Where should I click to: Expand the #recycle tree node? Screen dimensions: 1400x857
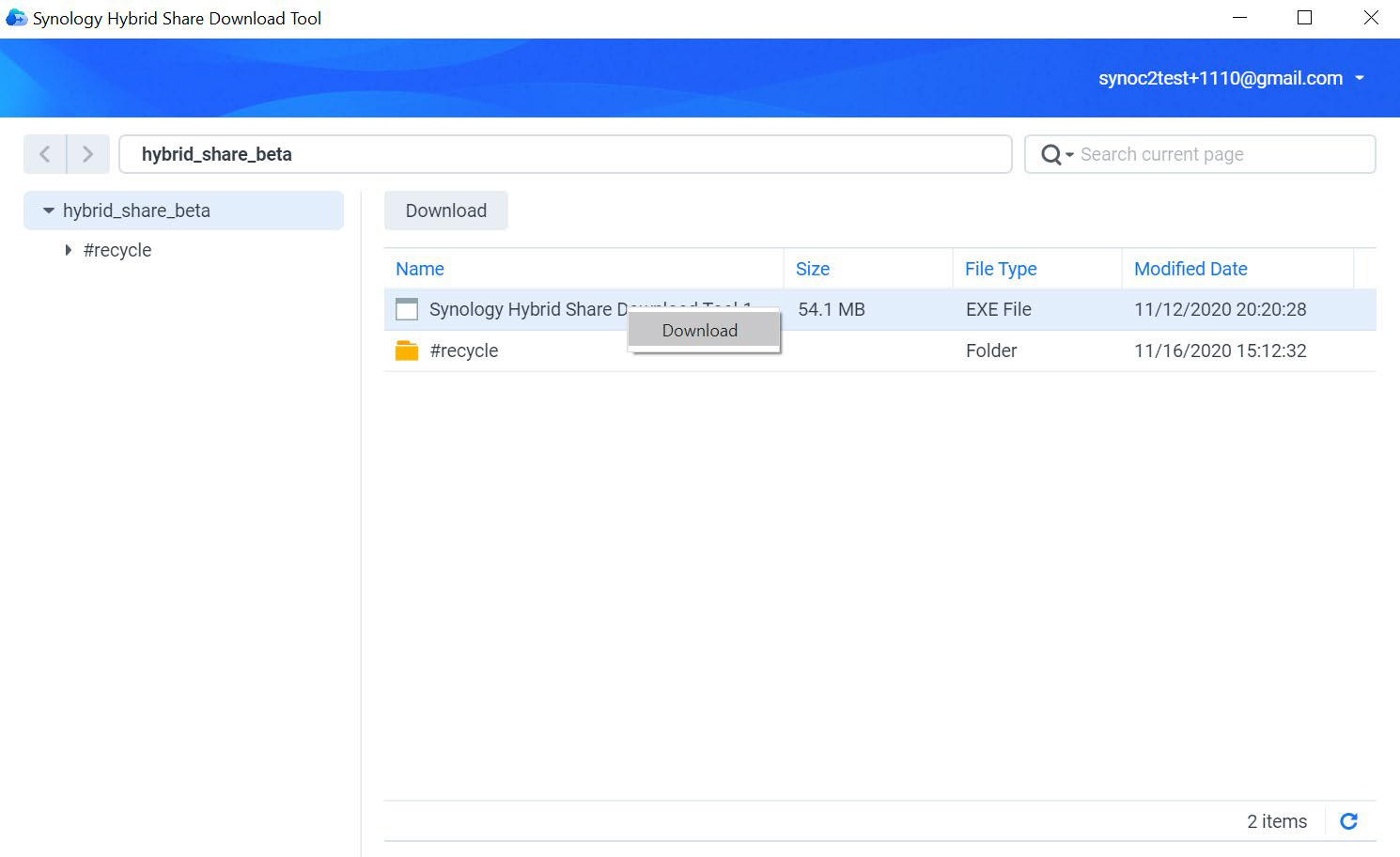click(69, 250)
